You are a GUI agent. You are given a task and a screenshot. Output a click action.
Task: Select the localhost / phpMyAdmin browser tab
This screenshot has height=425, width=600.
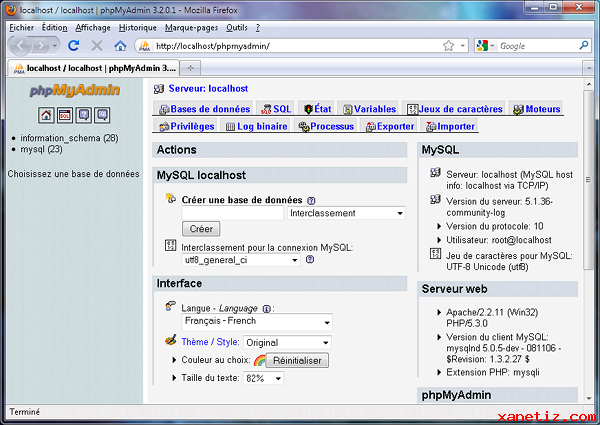tap(93, 68)
